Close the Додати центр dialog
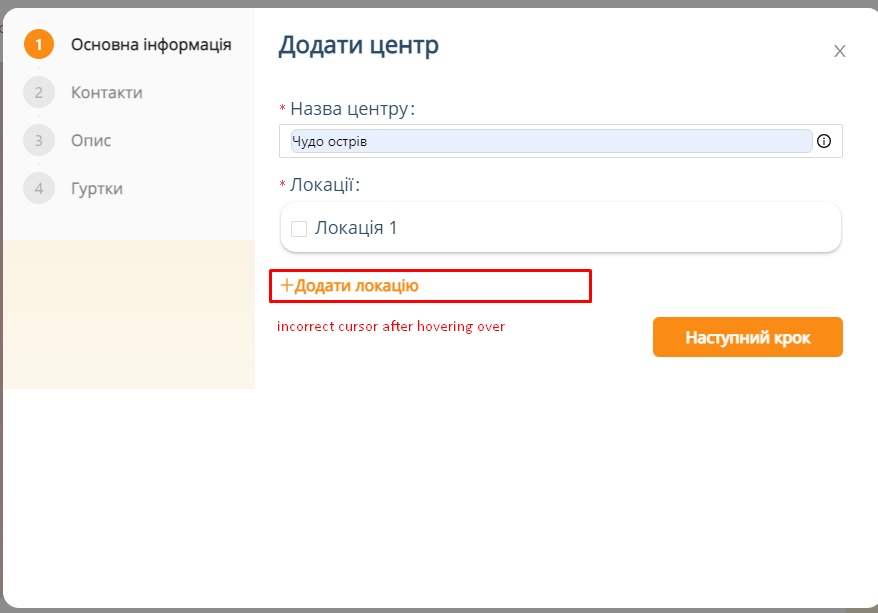The image size is (878, 613). [839, 52]
